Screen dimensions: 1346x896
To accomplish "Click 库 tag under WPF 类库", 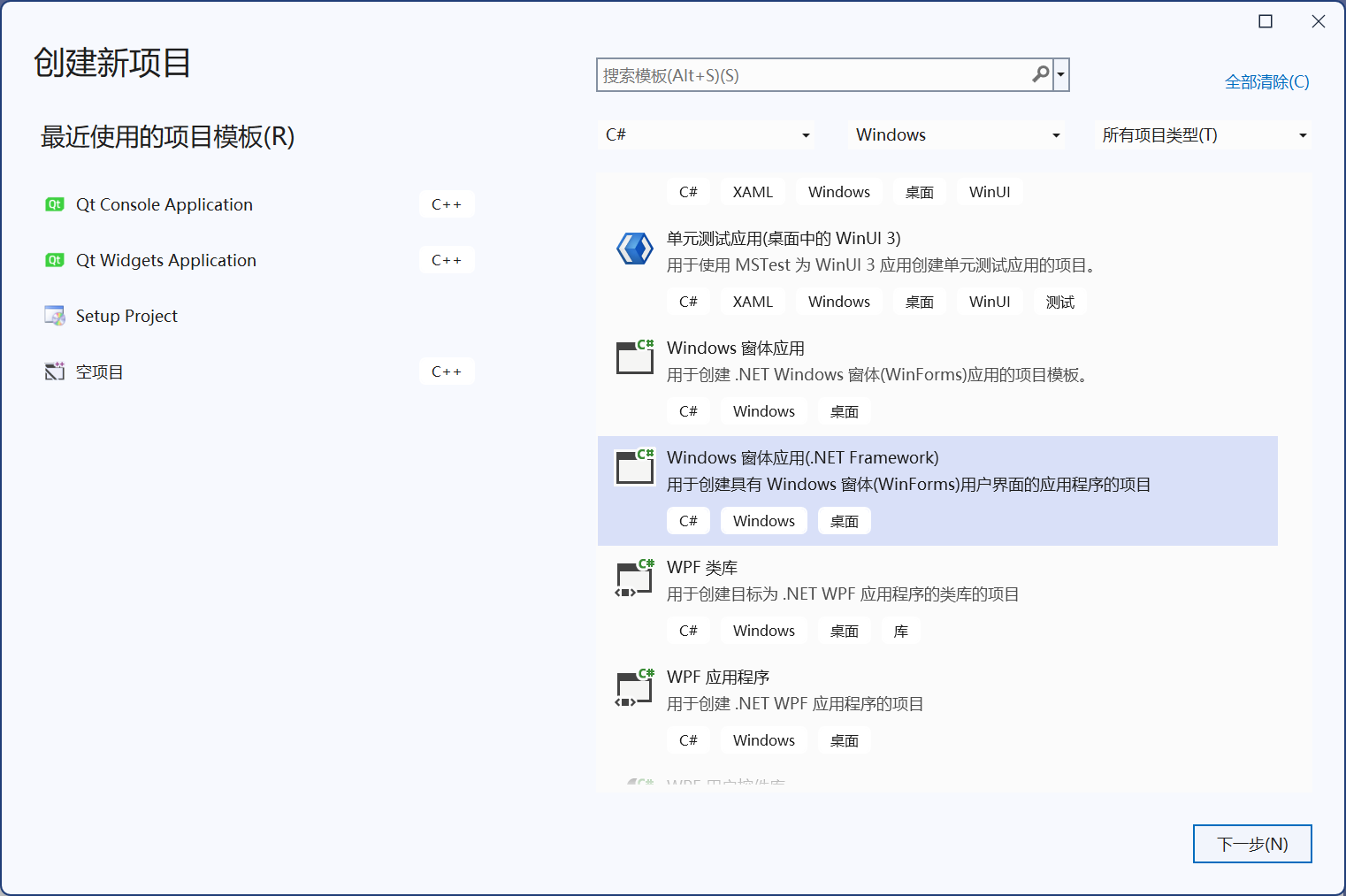I will tap(901, 631).
